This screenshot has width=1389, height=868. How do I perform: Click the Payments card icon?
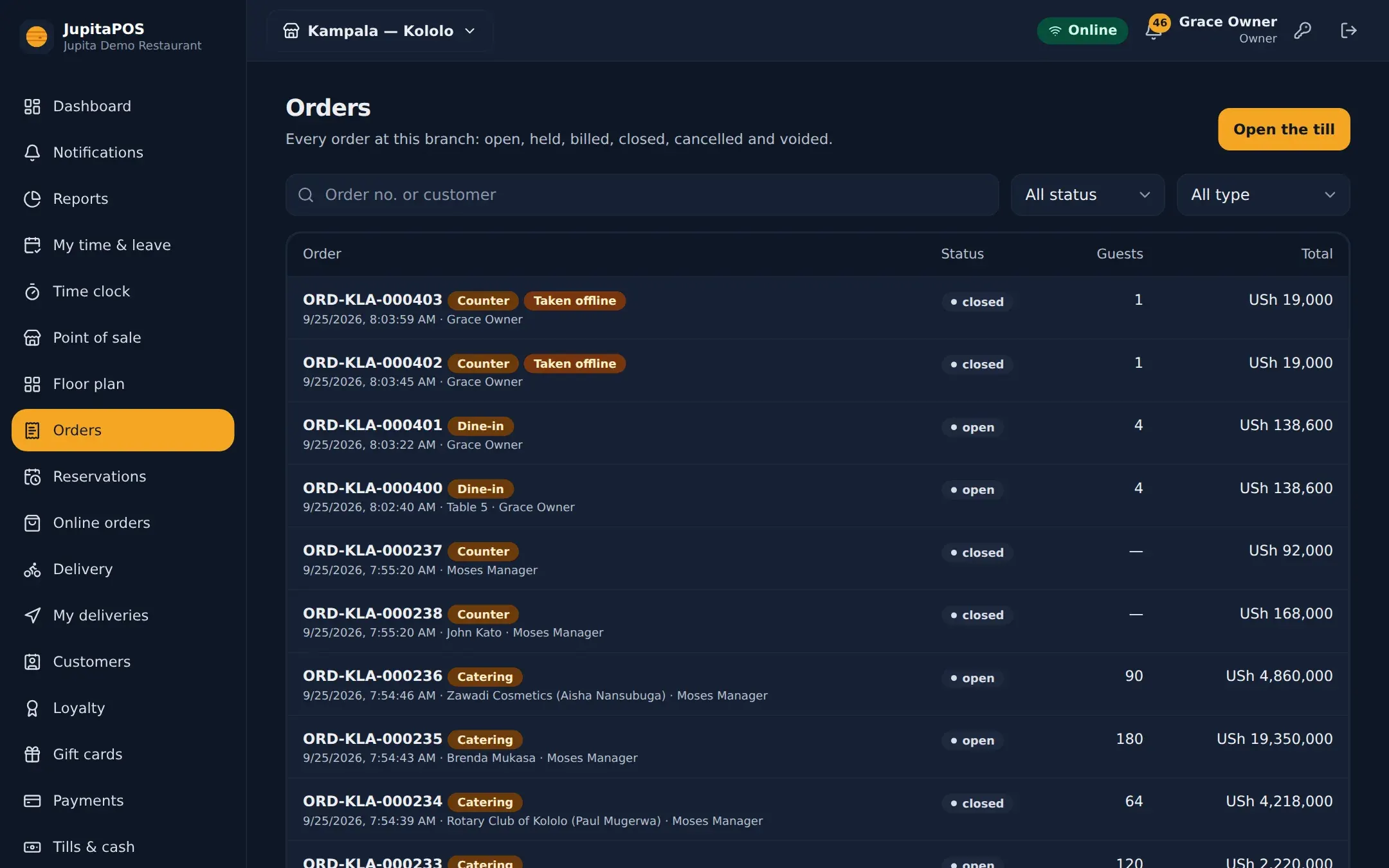(x=32, y=800)
